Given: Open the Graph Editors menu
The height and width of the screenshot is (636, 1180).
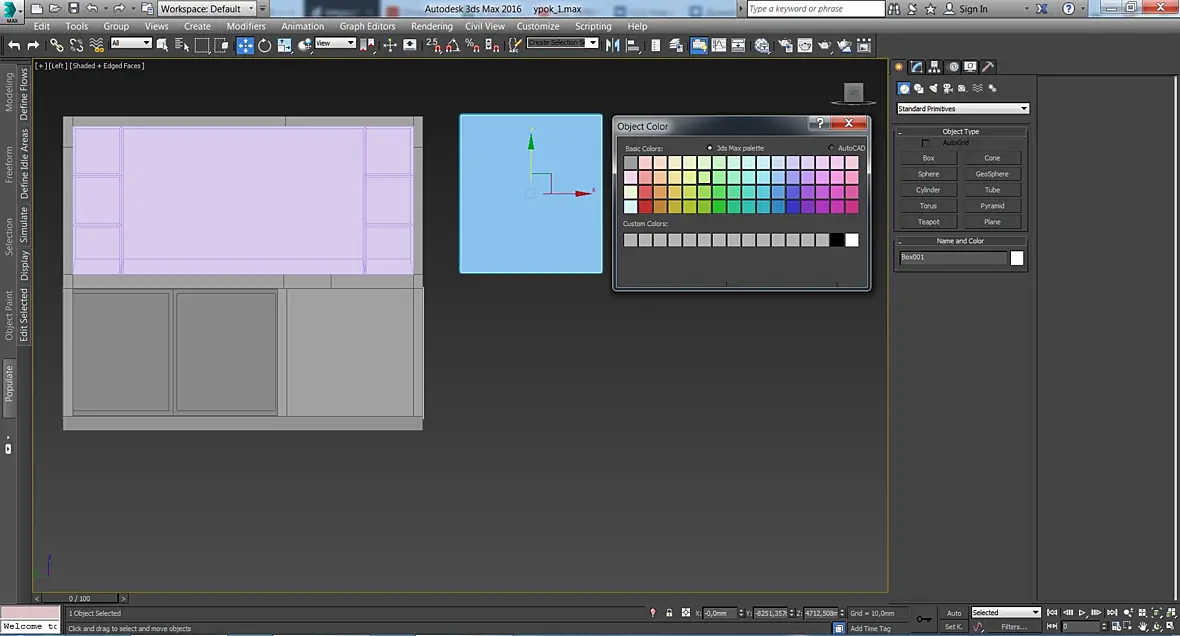Looking at the screenshot, I should [367, 26].
